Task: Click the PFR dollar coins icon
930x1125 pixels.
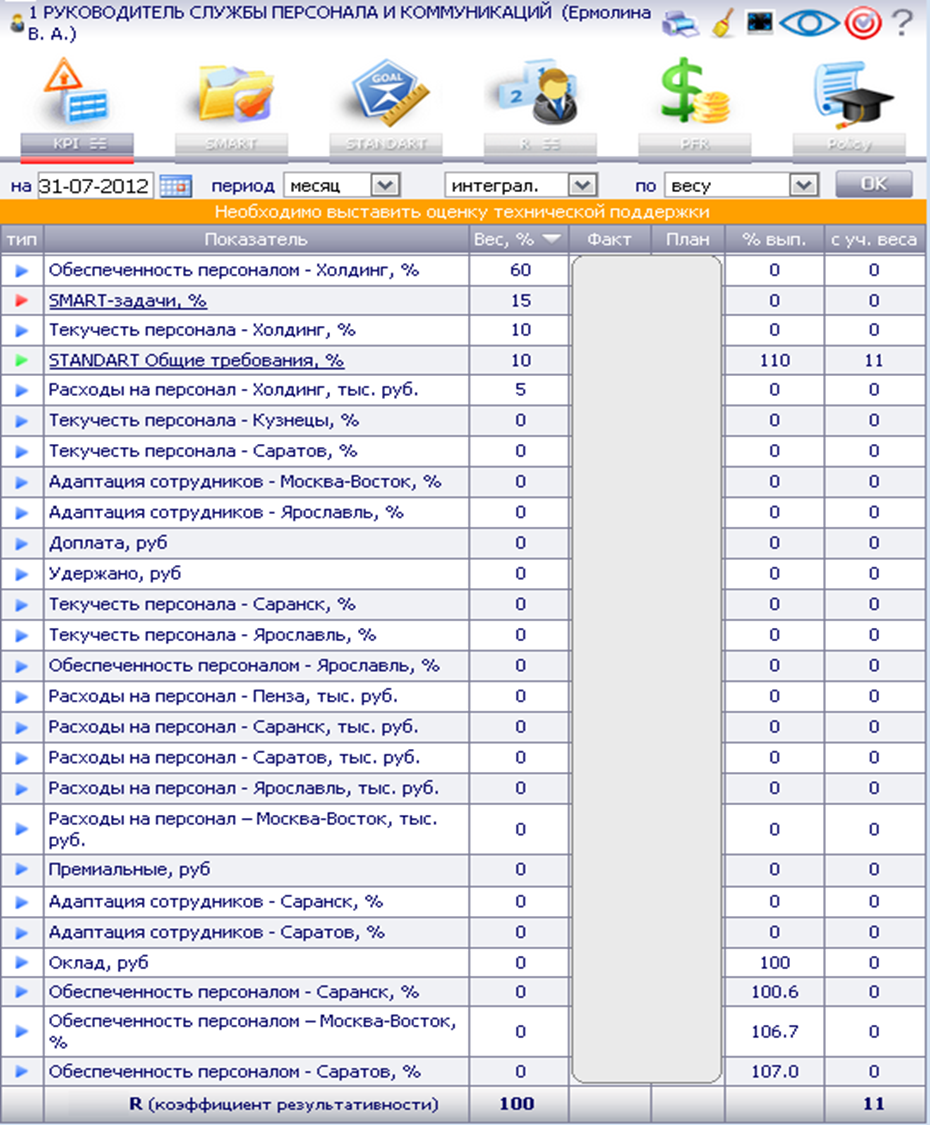Action: [693, 92]
